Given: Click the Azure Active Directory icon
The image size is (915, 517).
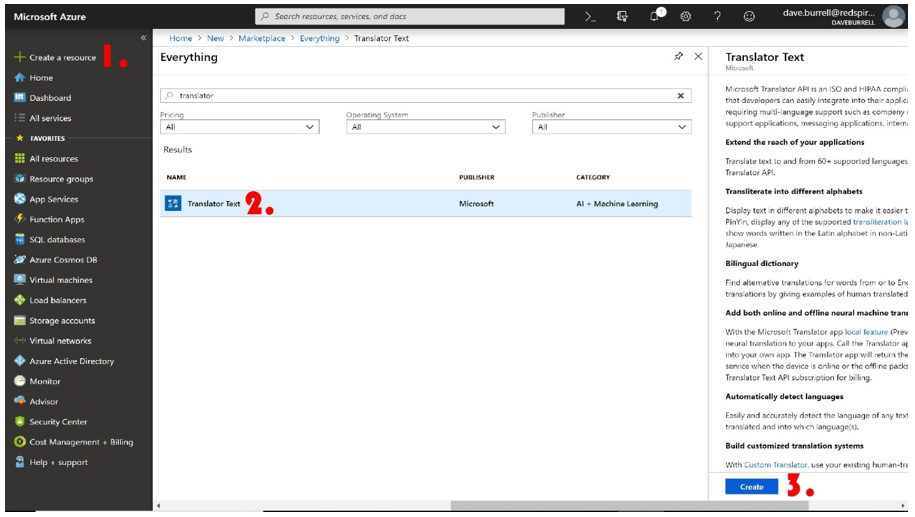Looking at the screenshot, I should click(x=20, y=361).
